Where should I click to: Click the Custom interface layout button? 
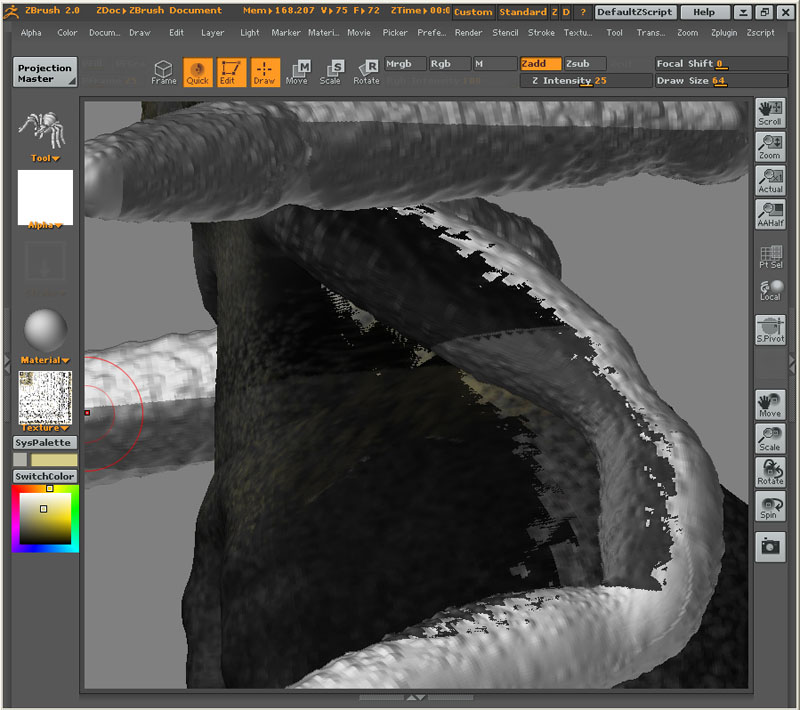[x=473, y=12]
